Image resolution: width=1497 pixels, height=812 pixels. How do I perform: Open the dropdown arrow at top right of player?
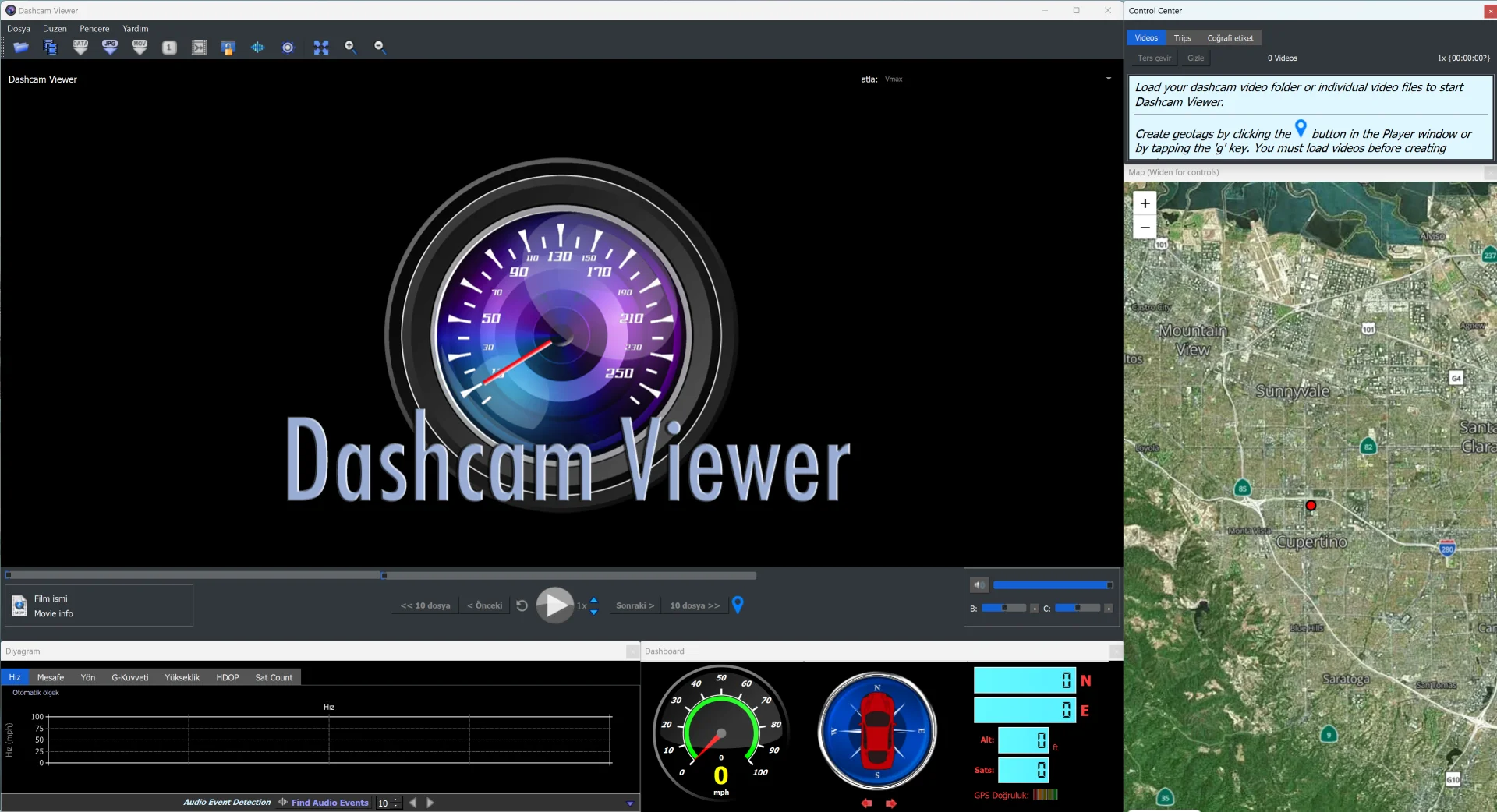pyautogui.click(x=1109, y=79)
